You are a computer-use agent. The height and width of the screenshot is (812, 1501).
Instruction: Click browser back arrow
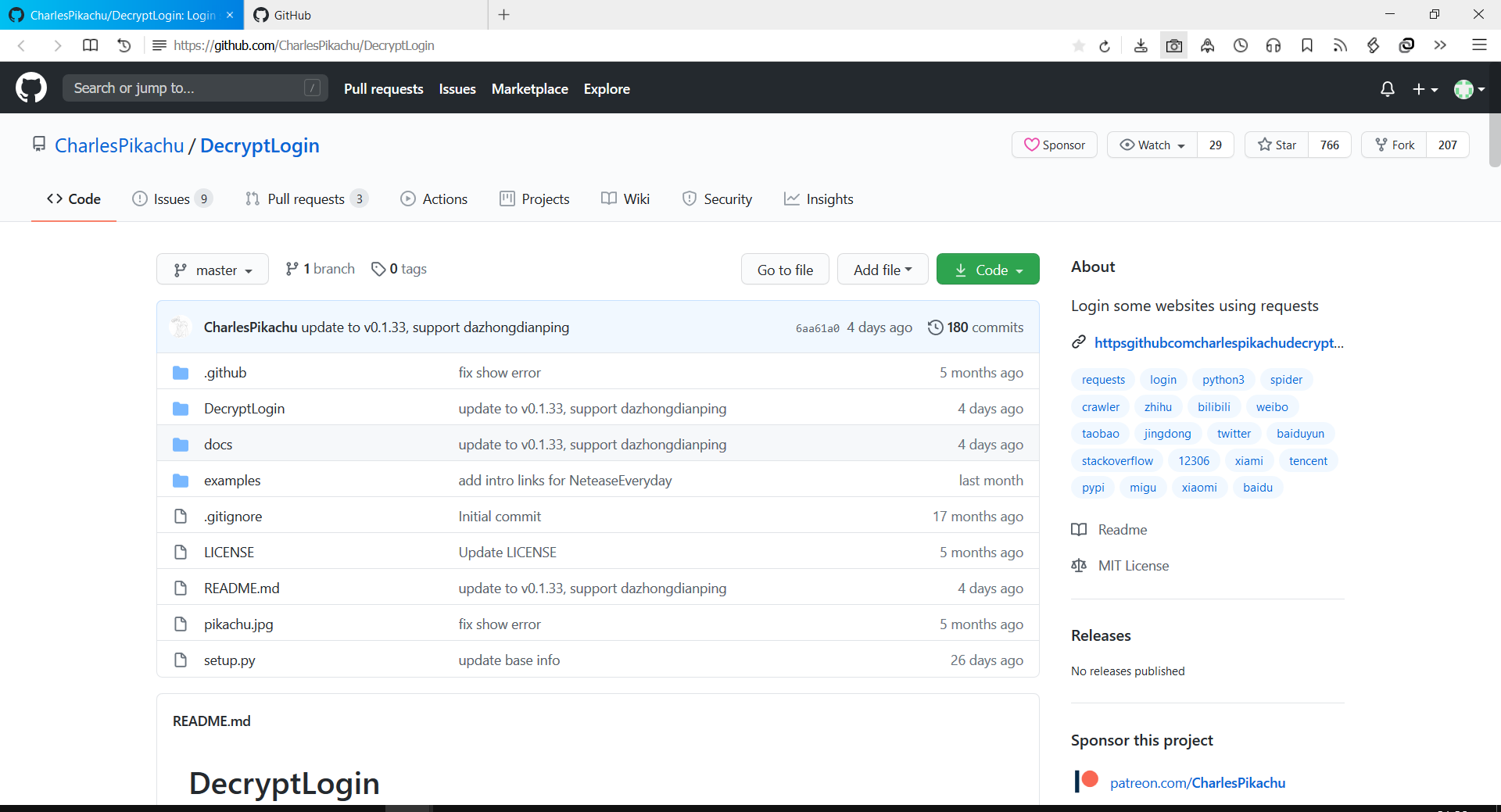22,45
